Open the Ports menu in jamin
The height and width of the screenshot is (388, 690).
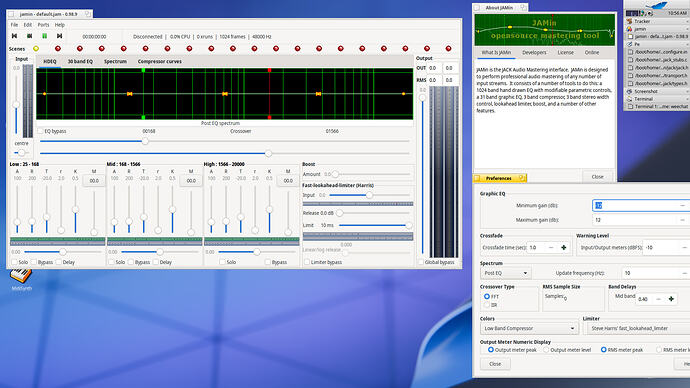coord(43,25)
